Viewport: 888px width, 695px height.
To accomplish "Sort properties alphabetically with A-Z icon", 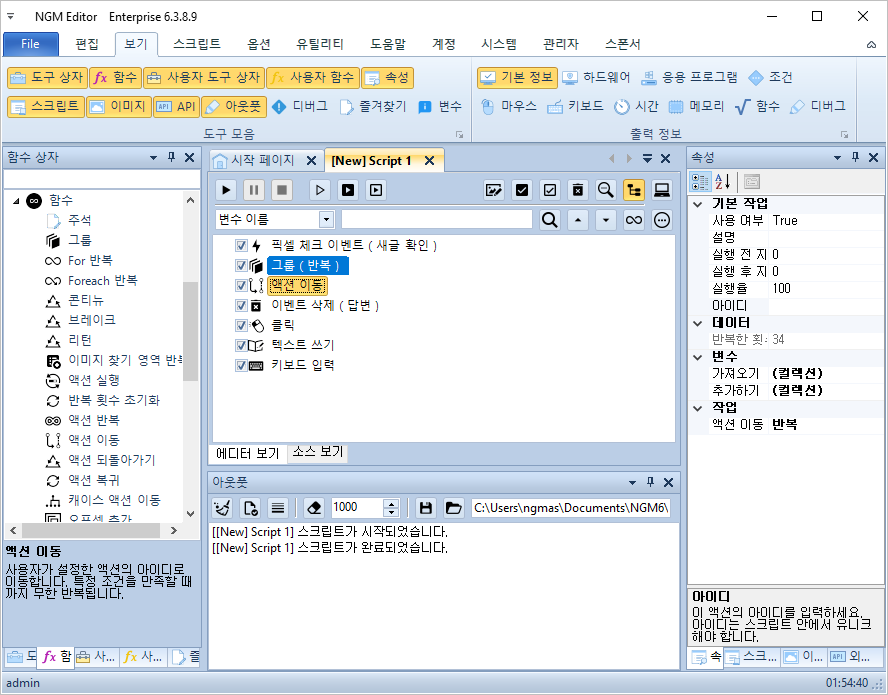I will 722,182.
